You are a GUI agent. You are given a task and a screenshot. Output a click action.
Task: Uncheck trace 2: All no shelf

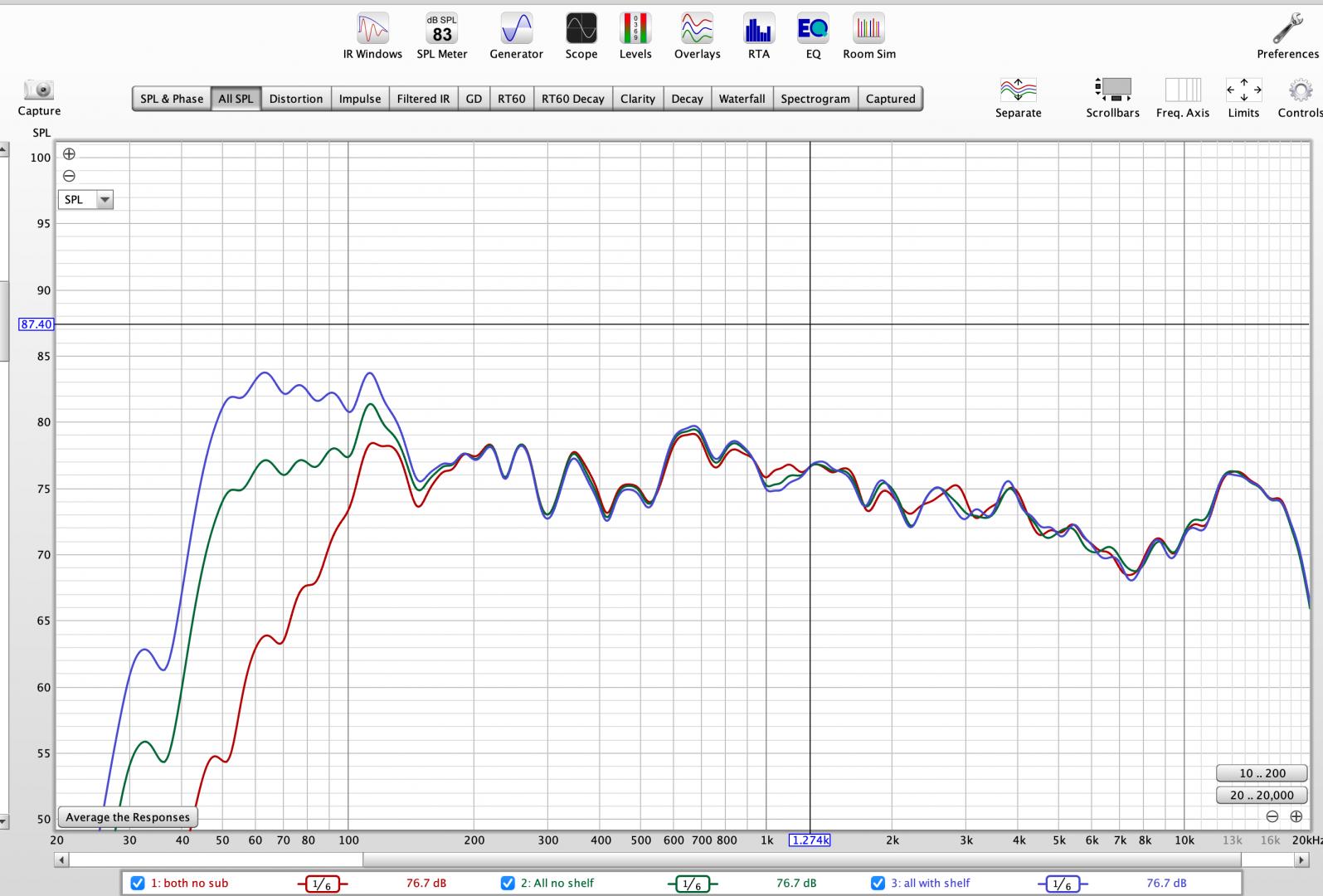click(508, 884)
